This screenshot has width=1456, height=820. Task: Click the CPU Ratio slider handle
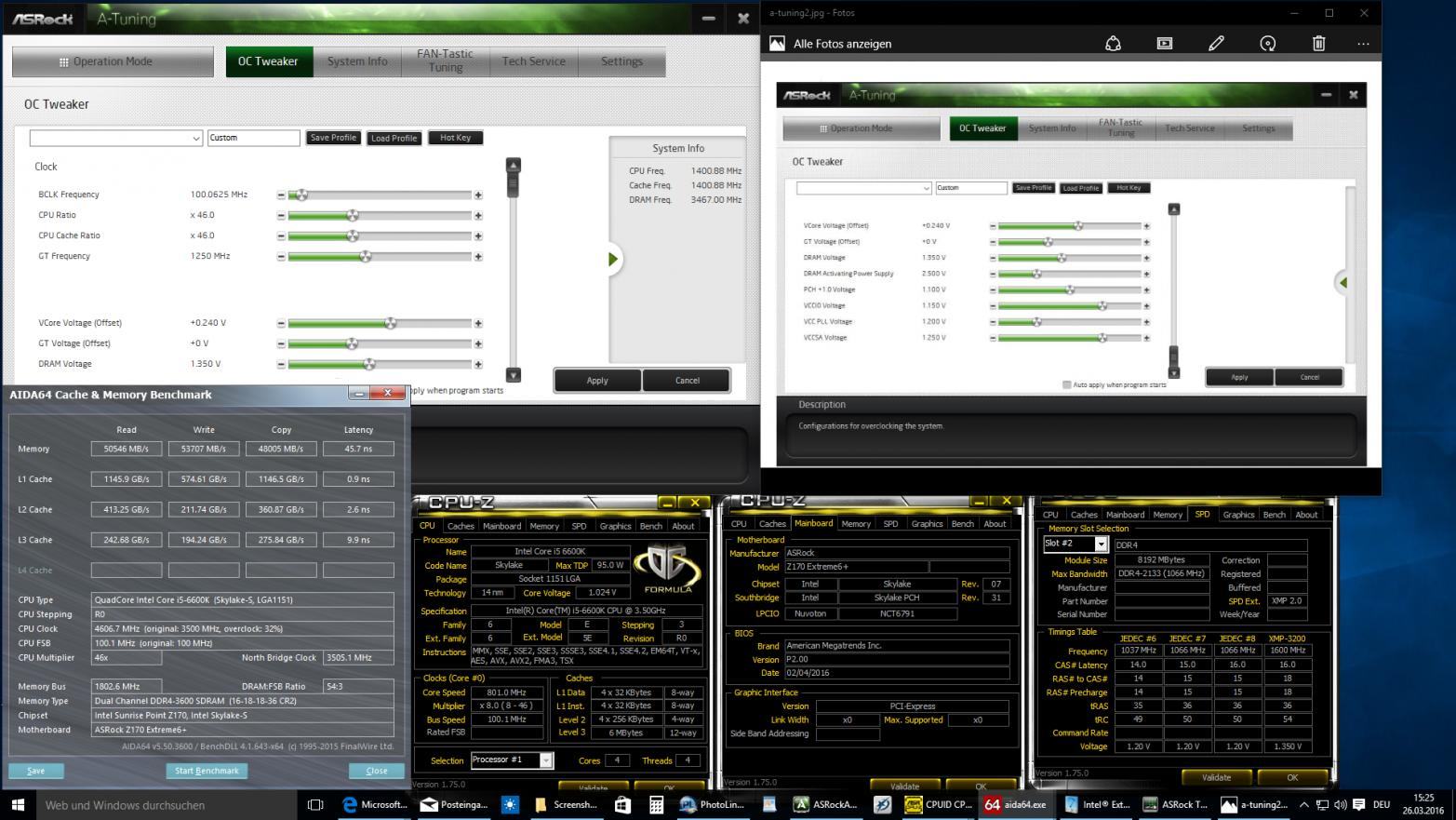coord(353,215)
